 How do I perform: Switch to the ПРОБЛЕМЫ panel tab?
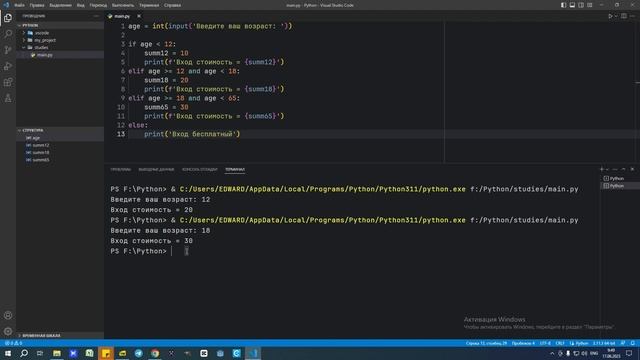point(121,169)
